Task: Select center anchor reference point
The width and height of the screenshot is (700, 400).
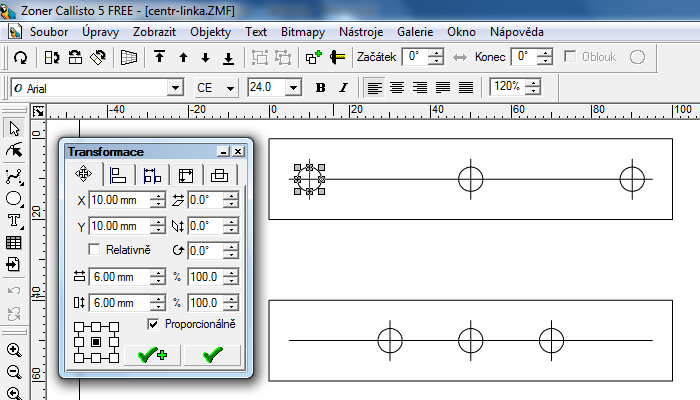Action: coord(96,342)
